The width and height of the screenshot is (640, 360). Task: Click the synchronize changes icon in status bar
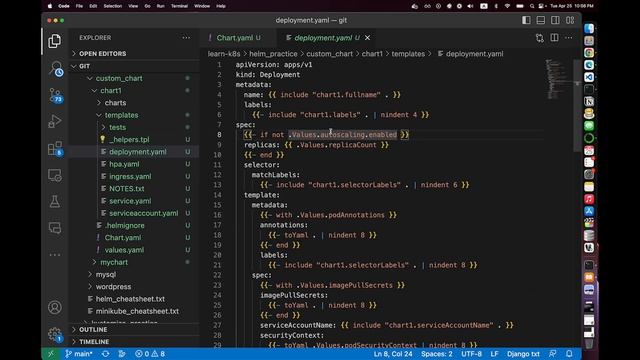pos(105,354)
